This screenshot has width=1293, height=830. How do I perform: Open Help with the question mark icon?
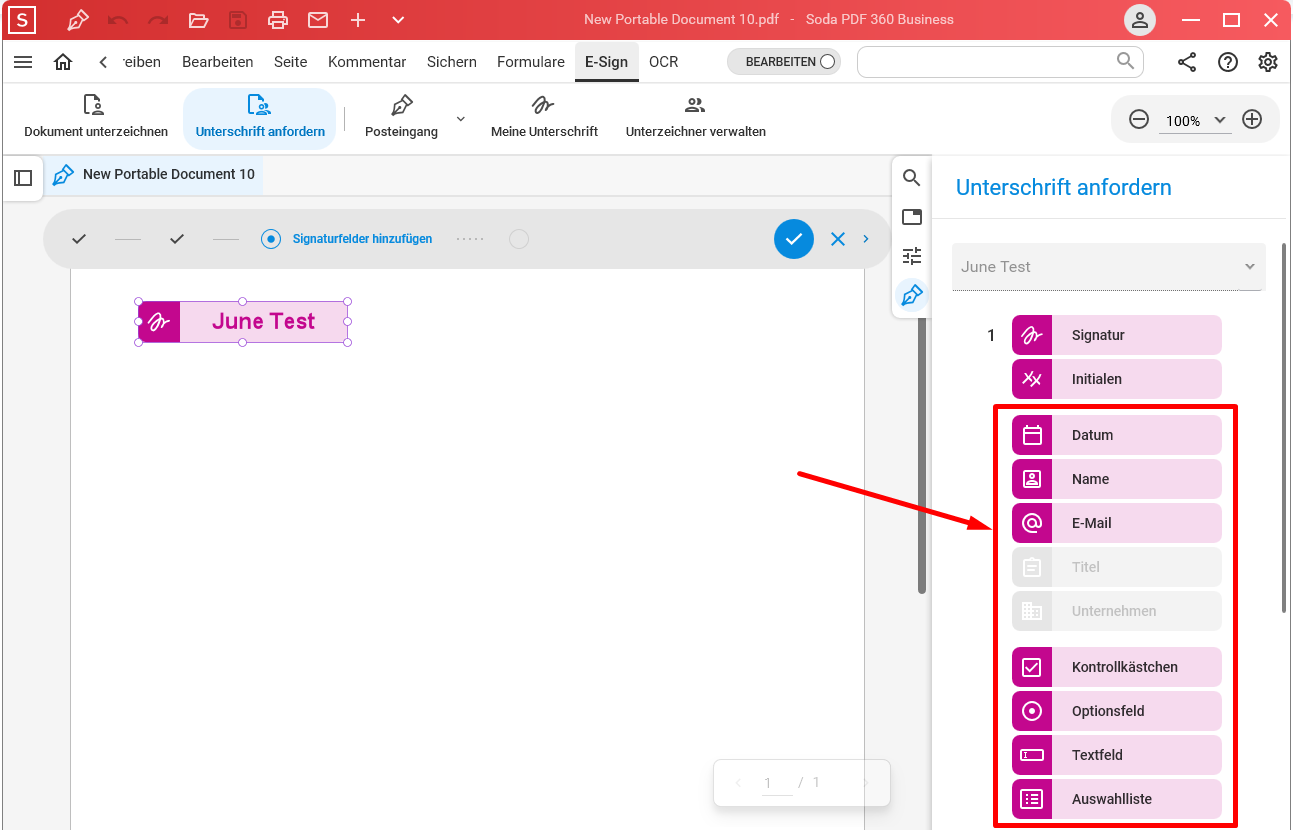coord(1228,62)
